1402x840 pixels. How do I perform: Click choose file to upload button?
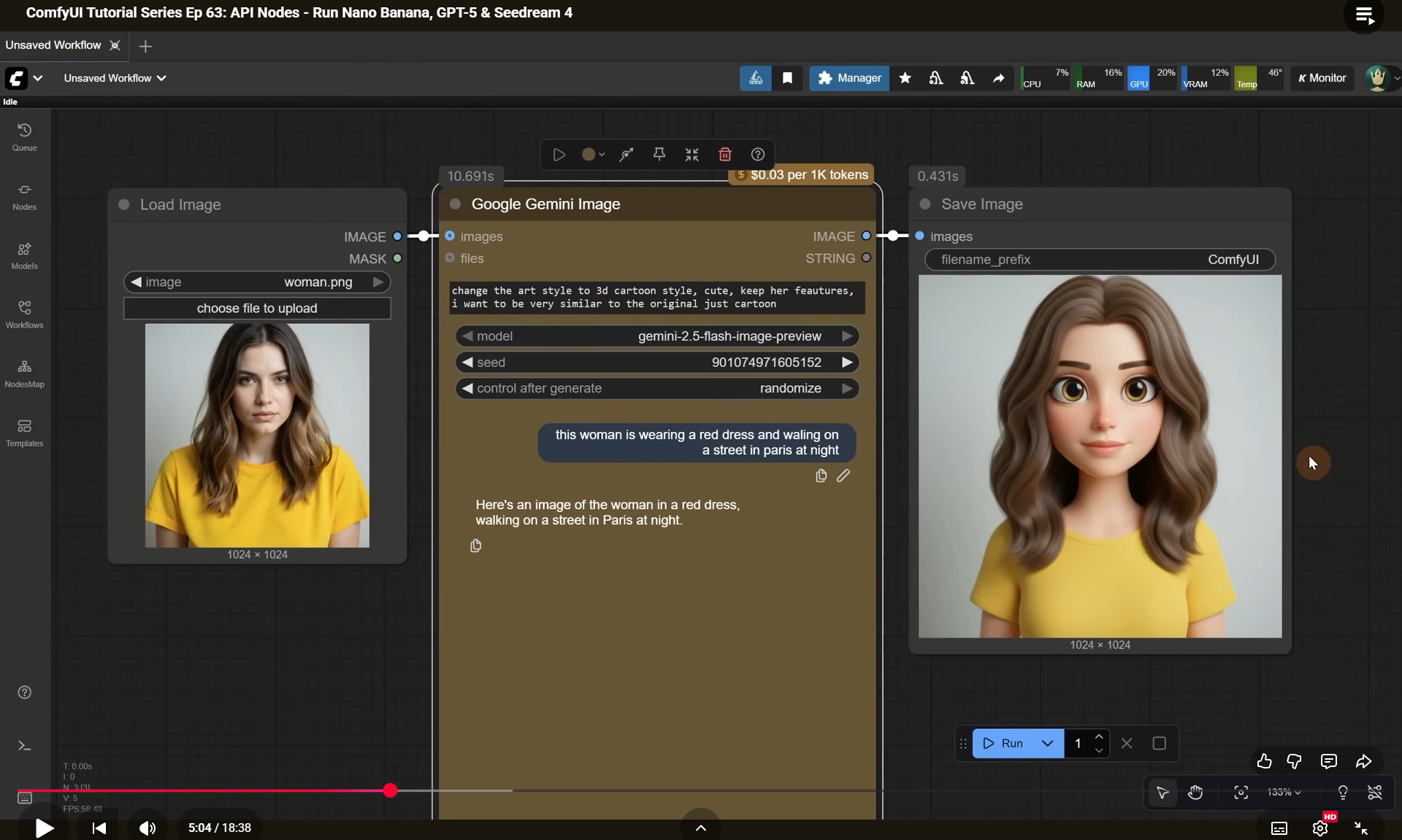[257, 308]
